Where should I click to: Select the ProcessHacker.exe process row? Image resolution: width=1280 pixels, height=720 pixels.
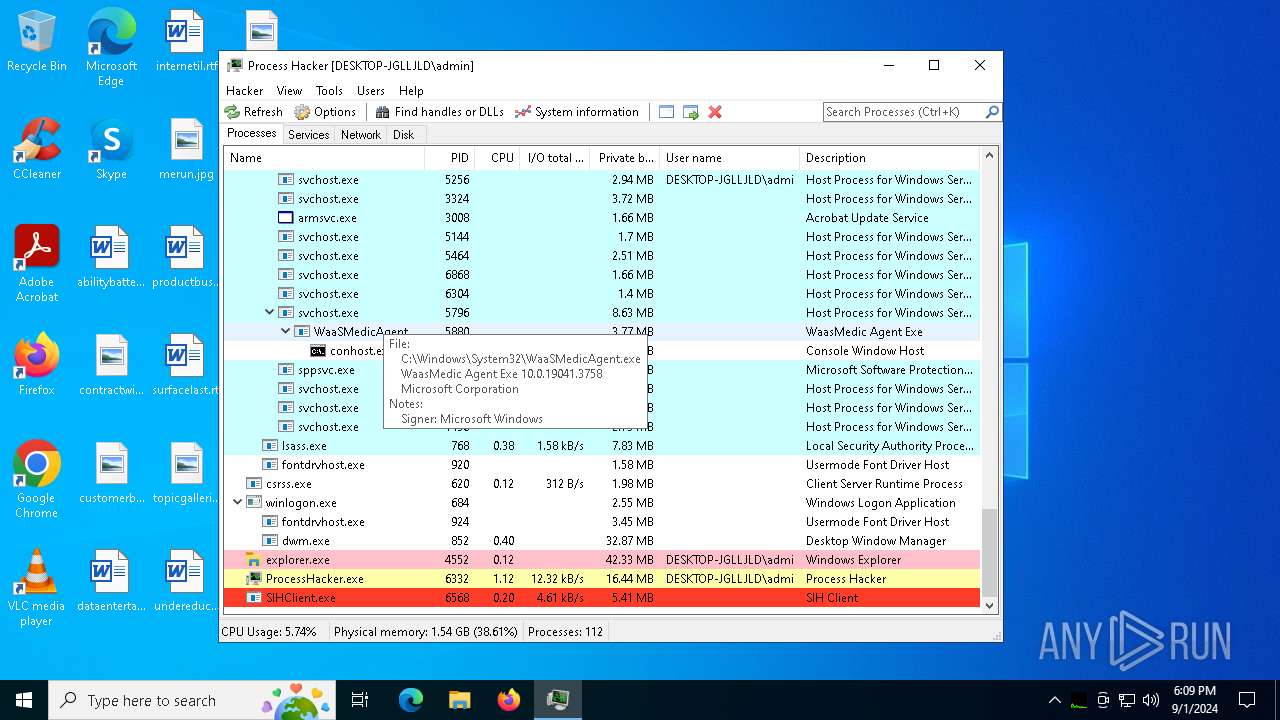(x=602, y=579)
